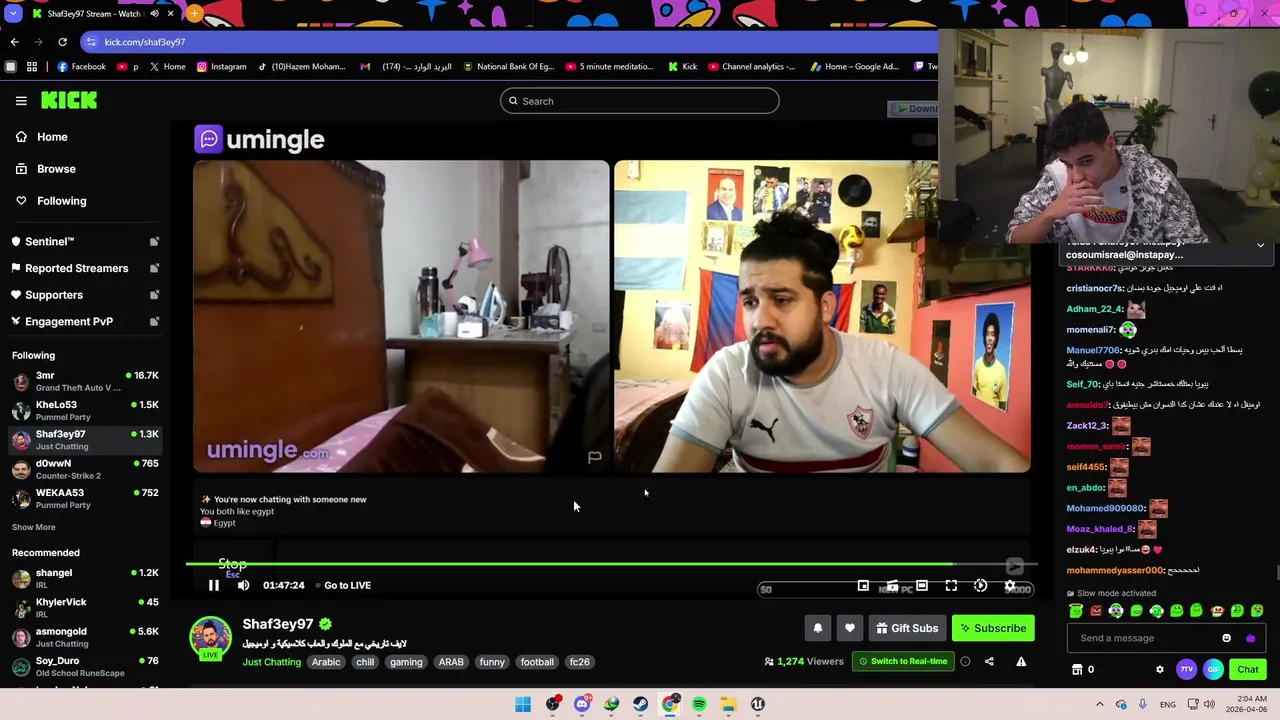This screenshot has height=720, width=1280.
Task: Open emoji picker in chat input
Action: [1227, 638]
